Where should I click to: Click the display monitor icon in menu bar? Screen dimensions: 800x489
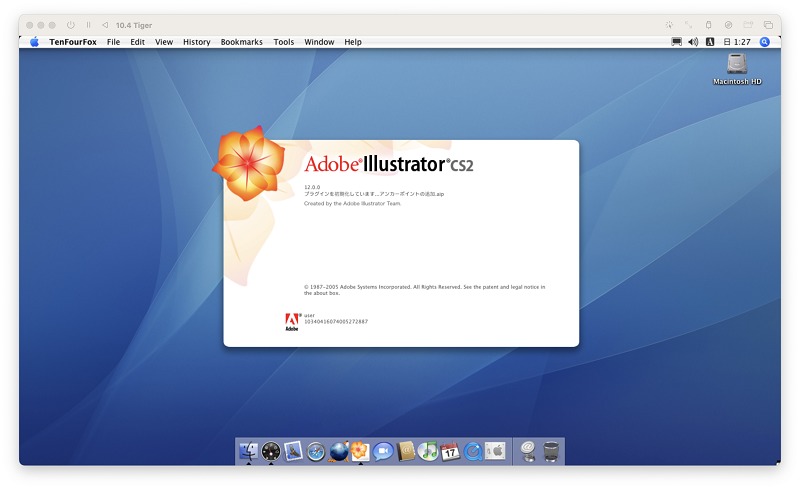pyautogui.click(x=677, y=42)
